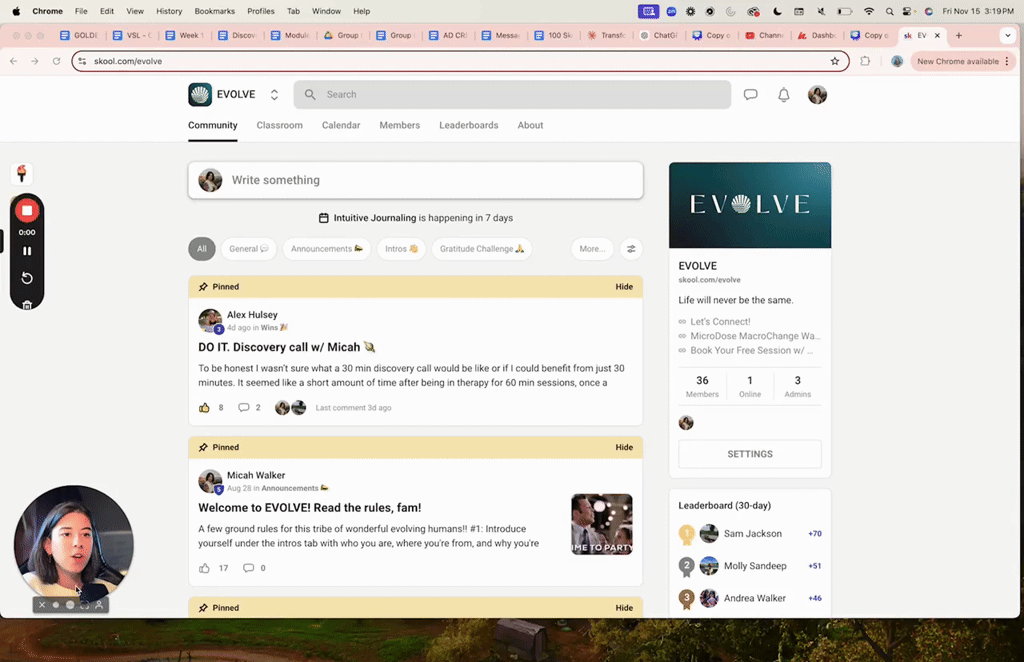Open a new Chrome tab
Image resolution: width=1024 pixels, height=662 pixels.
click(959, 36)
